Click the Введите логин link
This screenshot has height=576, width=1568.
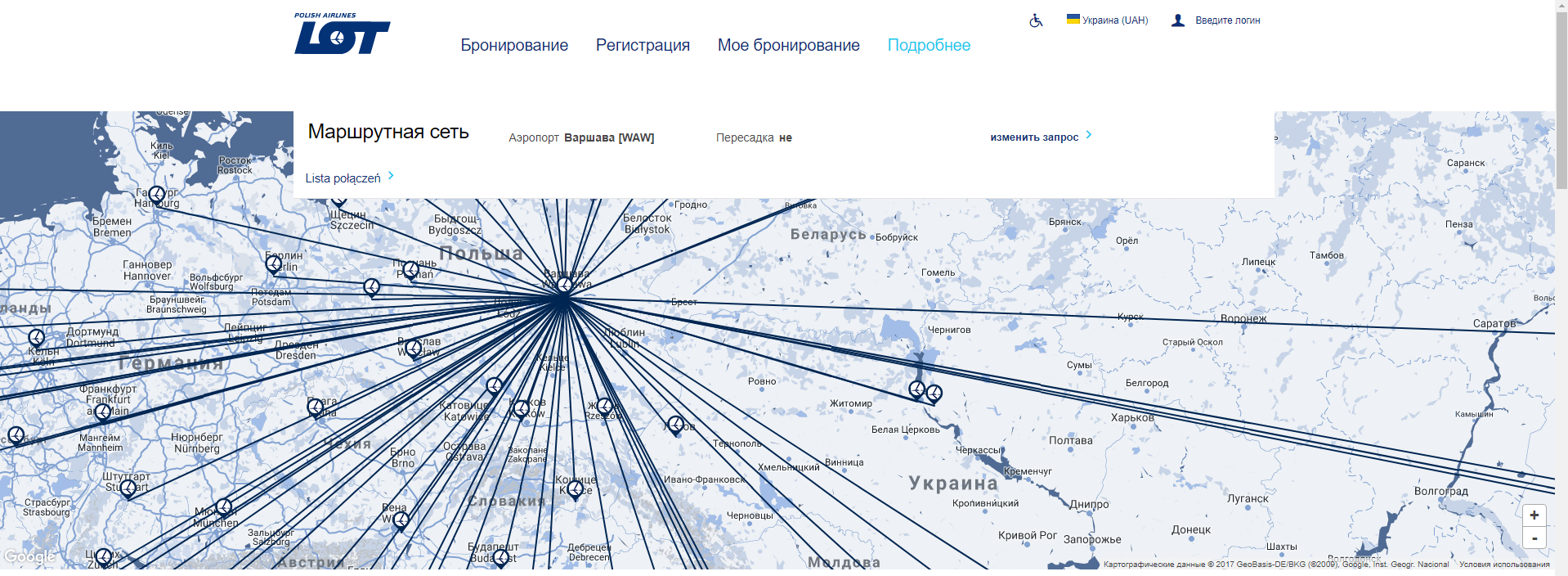(1227, 20)
